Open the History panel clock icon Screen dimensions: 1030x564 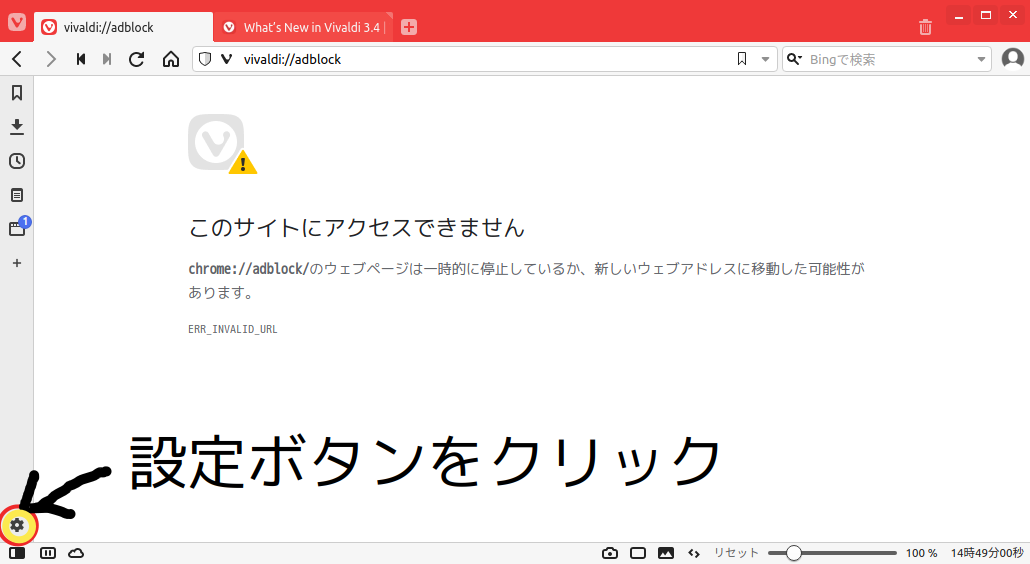[17, 161]
